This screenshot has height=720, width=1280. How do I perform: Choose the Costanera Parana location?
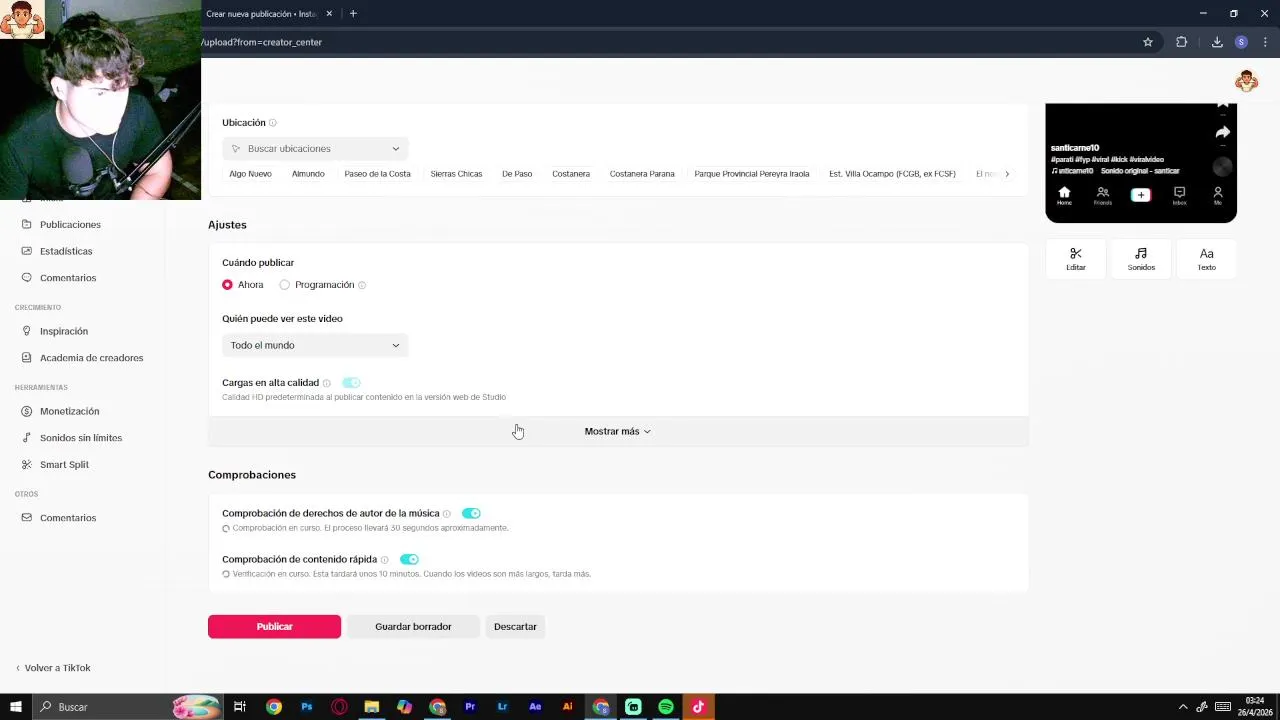(x=642, y=174)
